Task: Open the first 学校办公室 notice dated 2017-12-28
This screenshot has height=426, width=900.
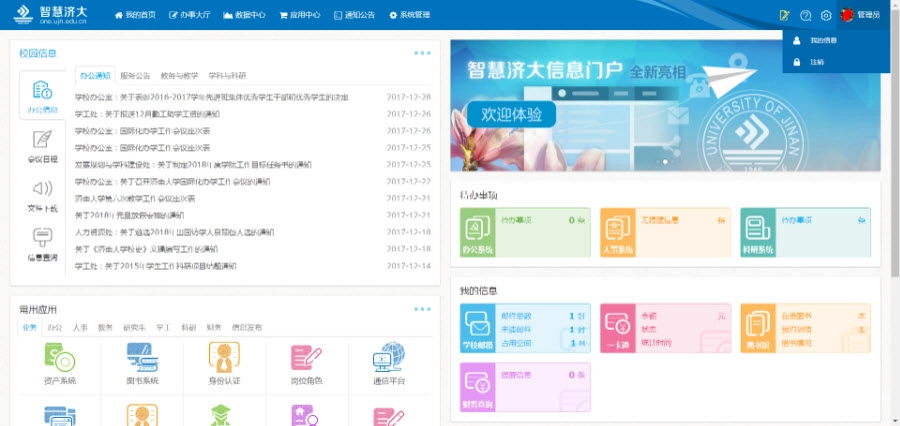Action: coord(212,97)
